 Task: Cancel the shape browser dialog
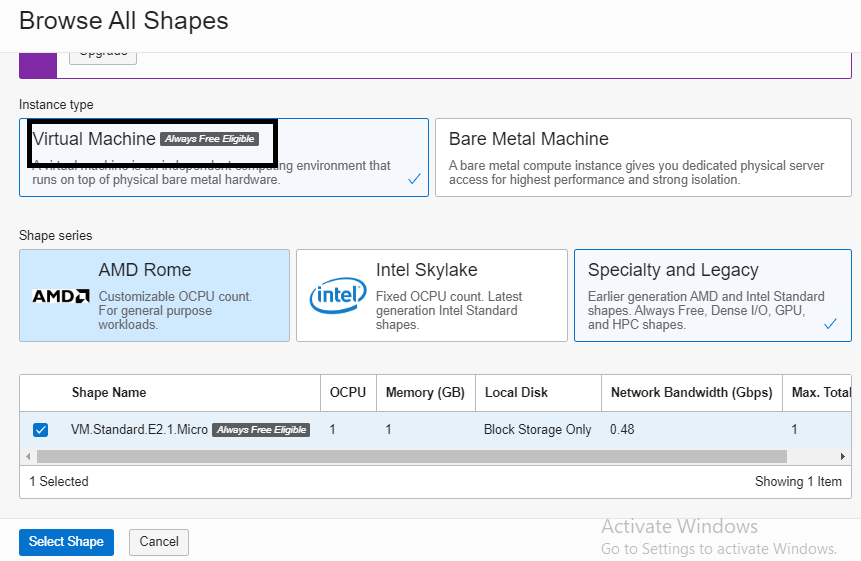[x=159, y=542]
